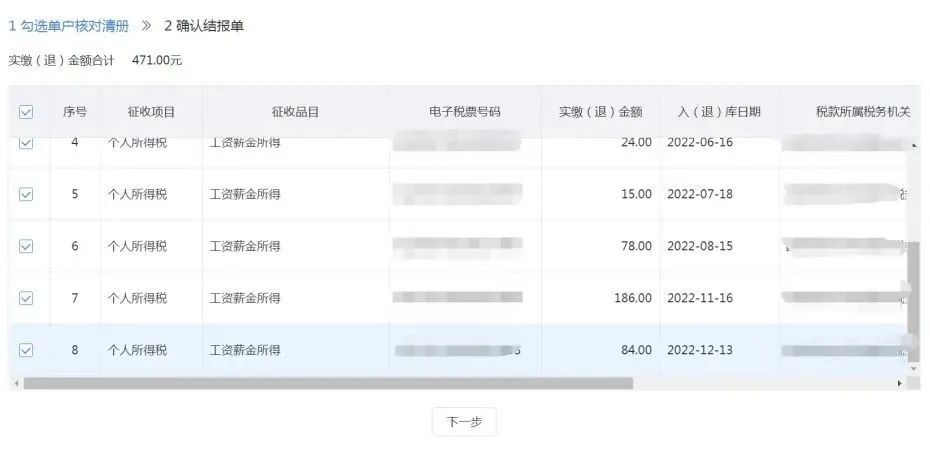
Task: Click the horizontal scrollbar thumb
Action: 328,384
